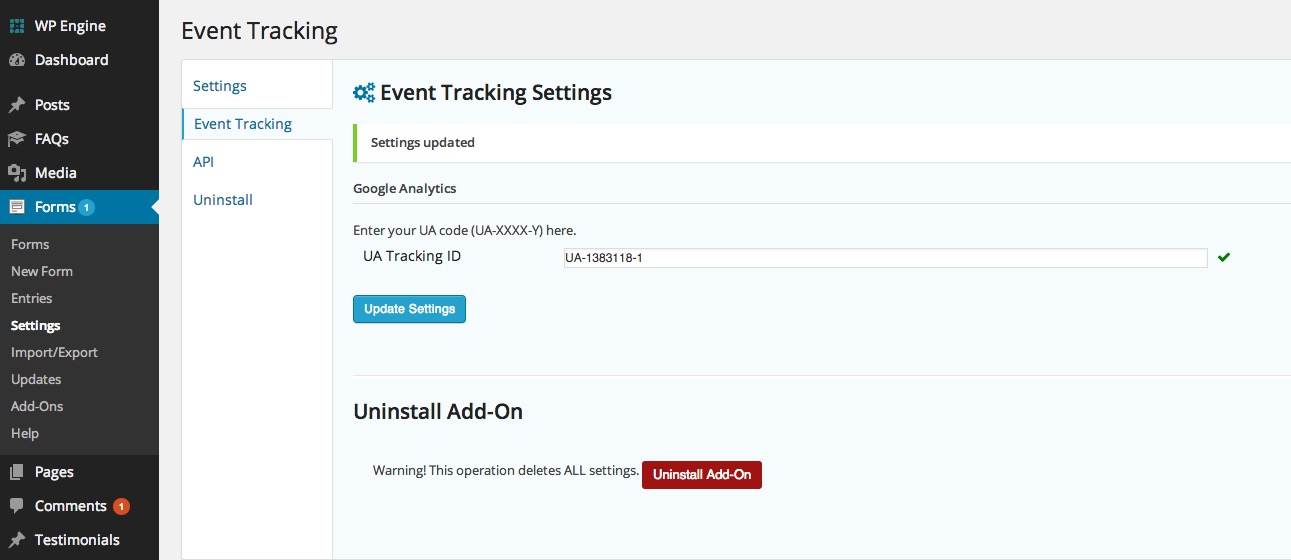1291x560 pixels.
Task: Open Dashboard via its gauge icon
Action: pos(17,60)
